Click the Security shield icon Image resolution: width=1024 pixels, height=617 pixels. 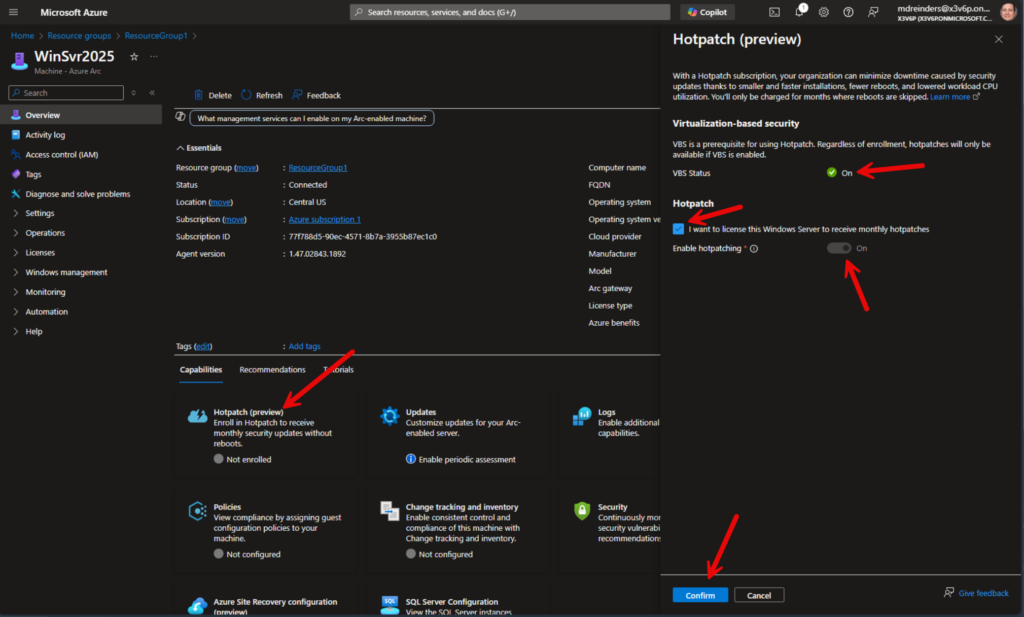[x=581, y=511]
